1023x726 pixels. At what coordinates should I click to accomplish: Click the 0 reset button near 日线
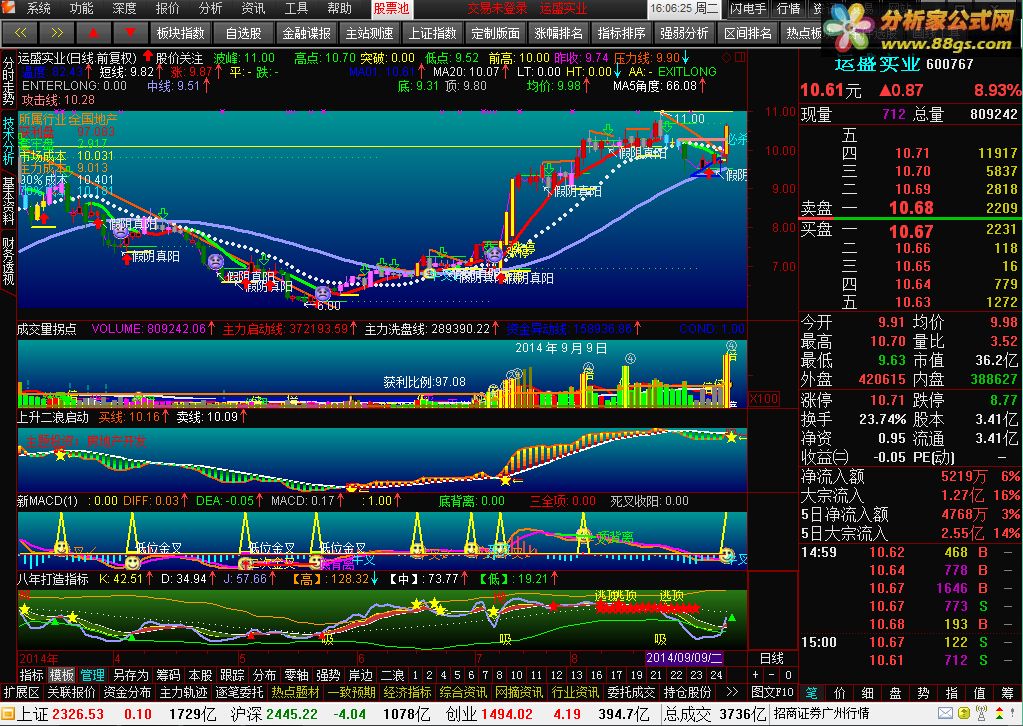[x=787, y=675]
